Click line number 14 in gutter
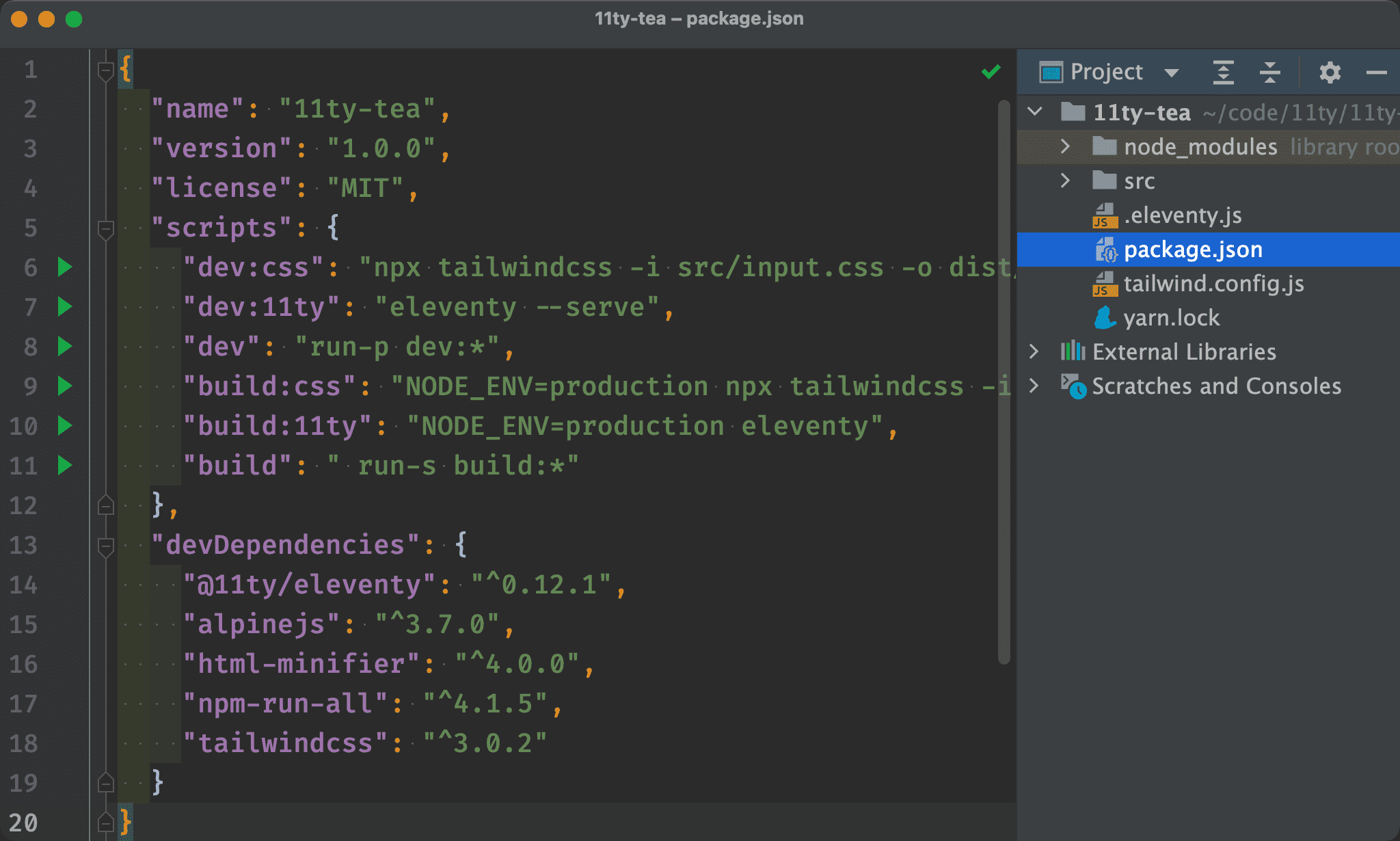 pyautogui.click(x=23, y=585)
